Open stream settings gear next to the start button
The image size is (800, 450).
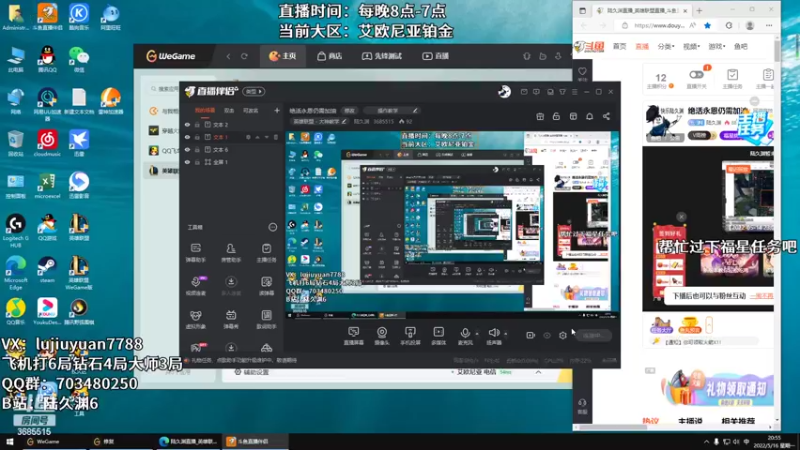(x=562, y=335)
